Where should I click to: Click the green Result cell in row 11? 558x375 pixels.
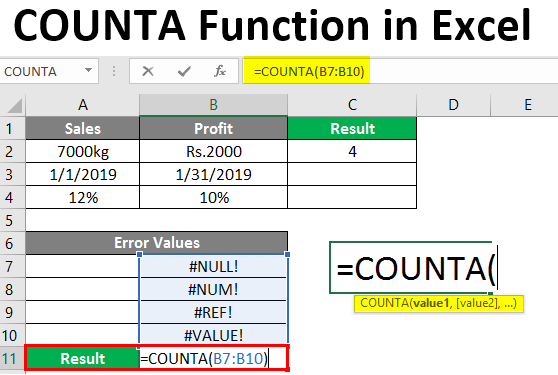83,358
